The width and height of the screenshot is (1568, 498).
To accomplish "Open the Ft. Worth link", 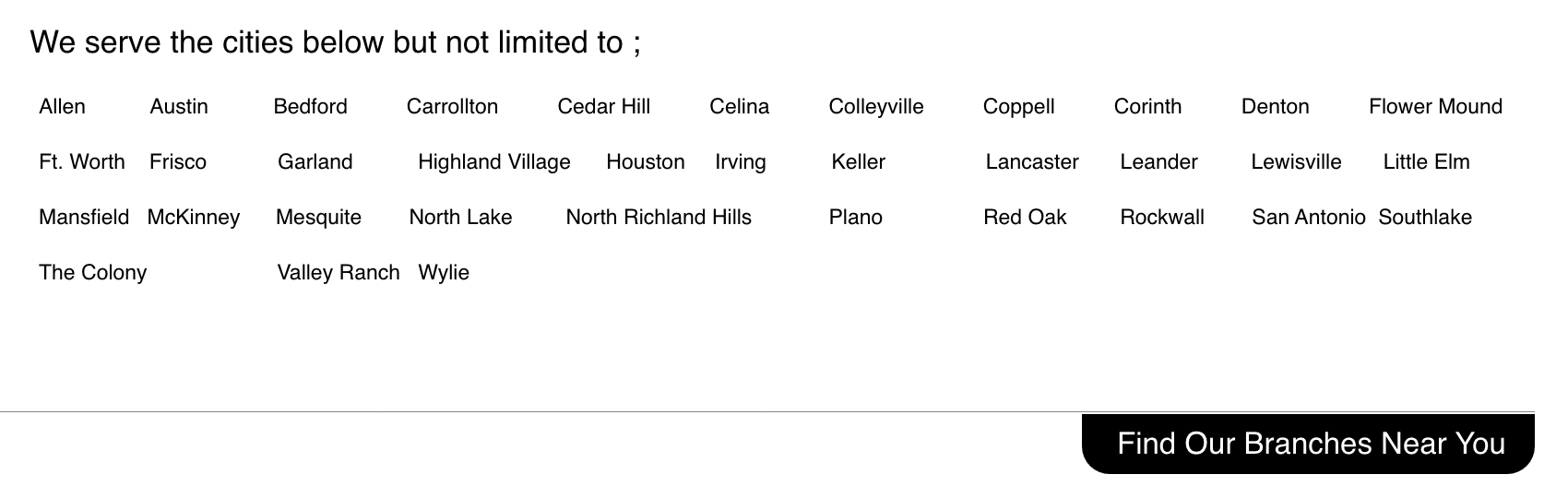I will (x=81, y=162).
